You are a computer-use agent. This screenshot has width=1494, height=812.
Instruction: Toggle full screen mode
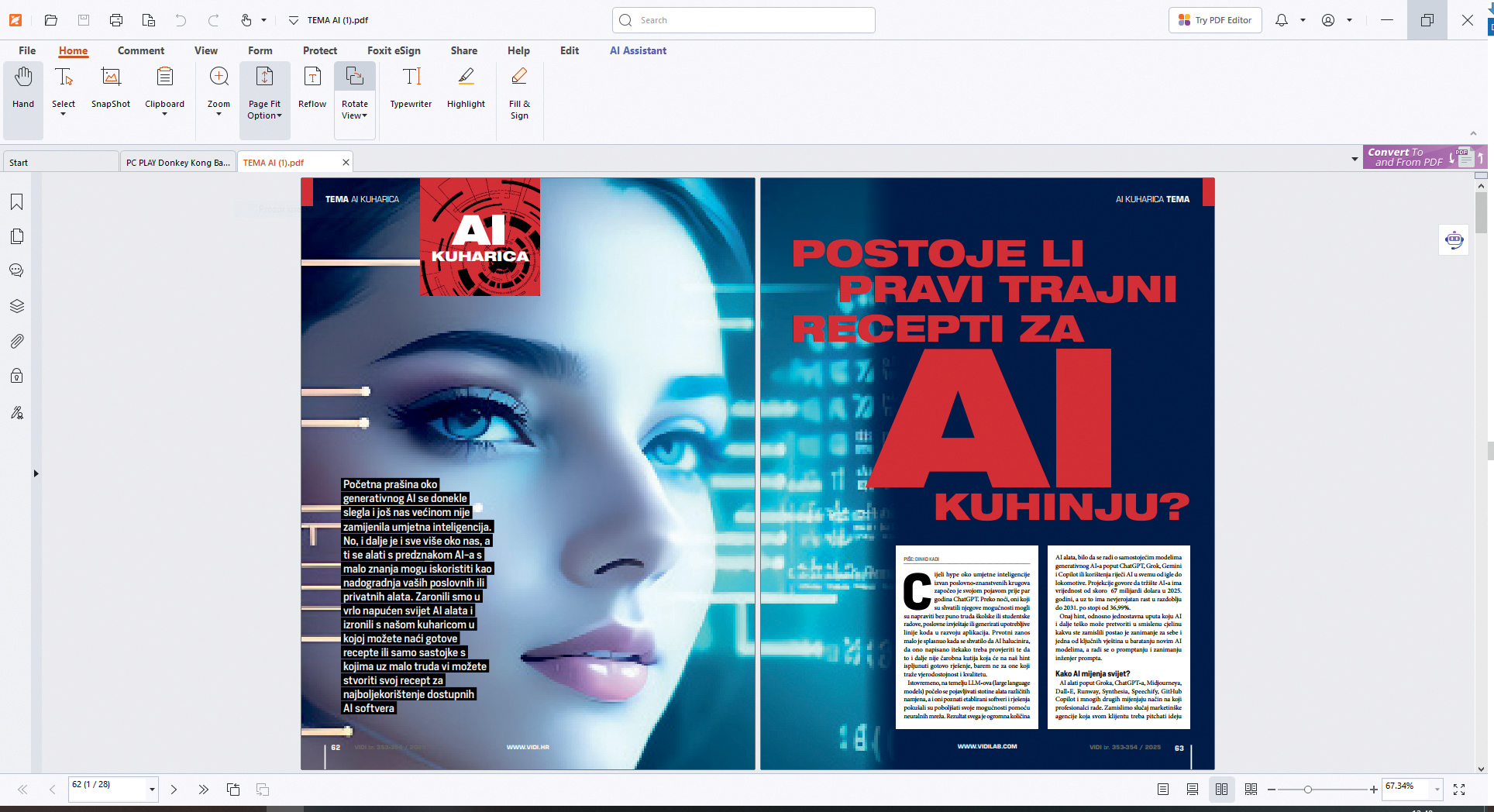click(1459, 790)
